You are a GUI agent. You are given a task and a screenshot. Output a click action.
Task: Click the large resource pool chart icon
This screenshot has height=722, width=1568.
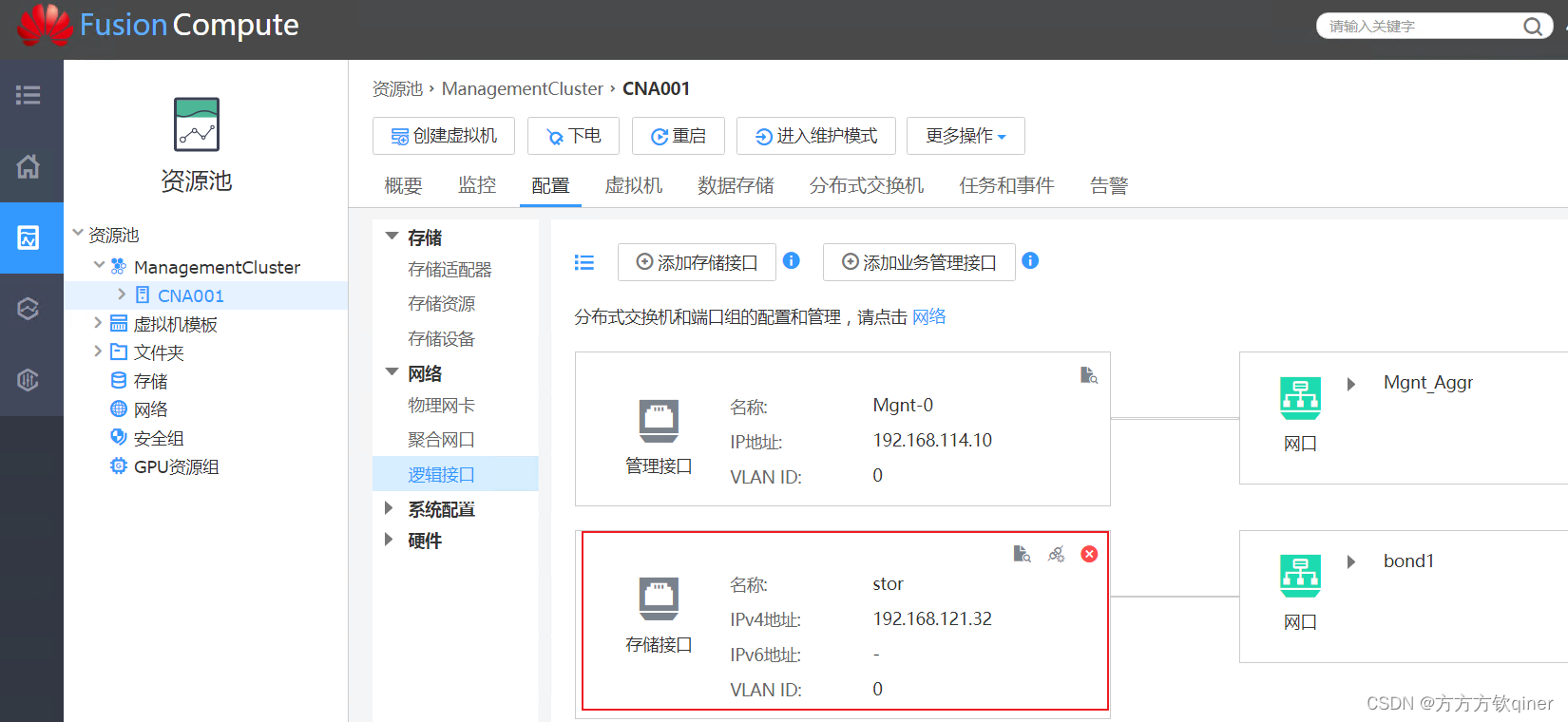197,124
